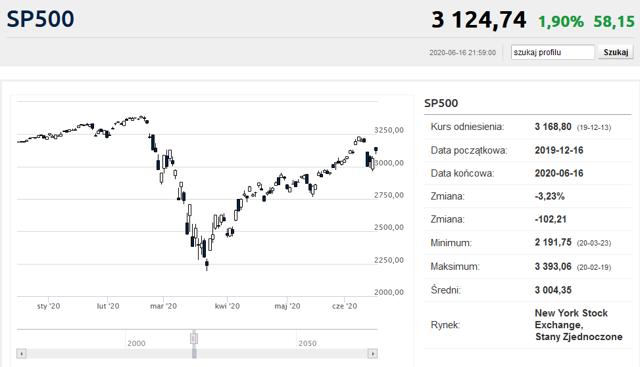Click the "kwi '20" x-axis label

click(227, 306)
